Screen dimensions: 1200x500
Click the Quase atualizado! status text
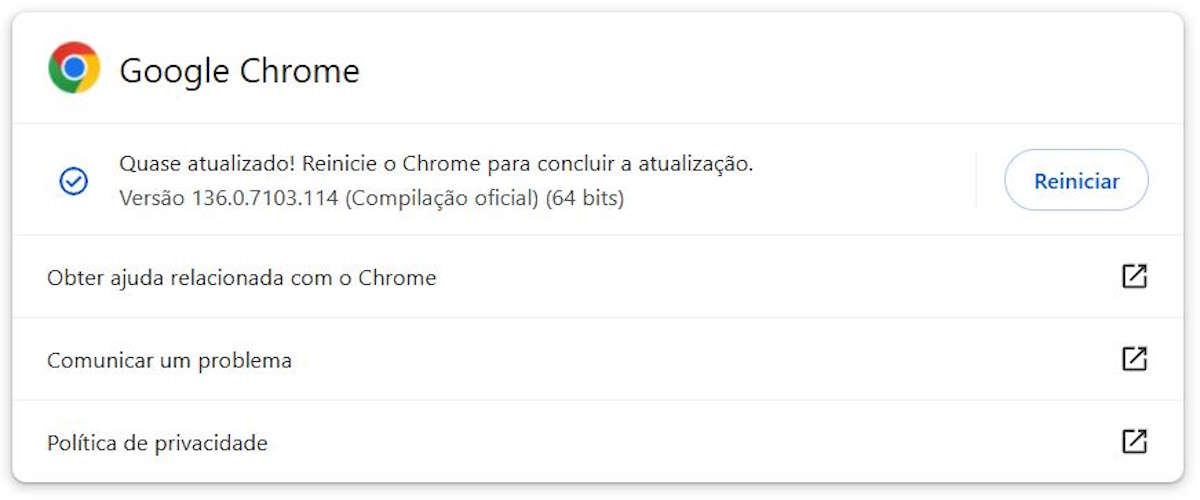(207, 163)
